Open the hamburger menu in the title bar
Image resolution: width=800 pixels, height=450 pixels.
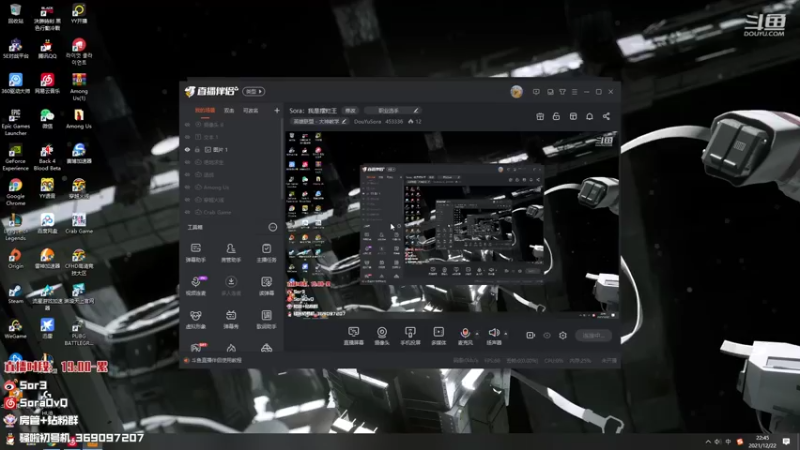point(574,92)
